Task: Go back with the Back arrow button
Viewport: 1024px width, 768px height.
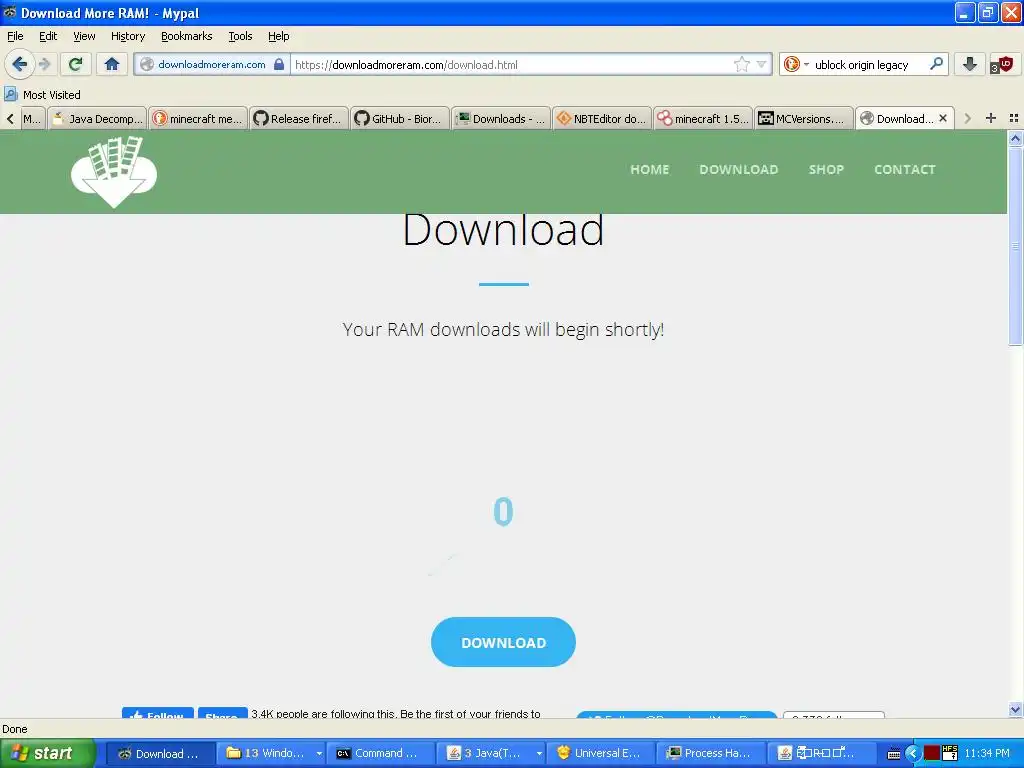Action: (x=20, y=64)
